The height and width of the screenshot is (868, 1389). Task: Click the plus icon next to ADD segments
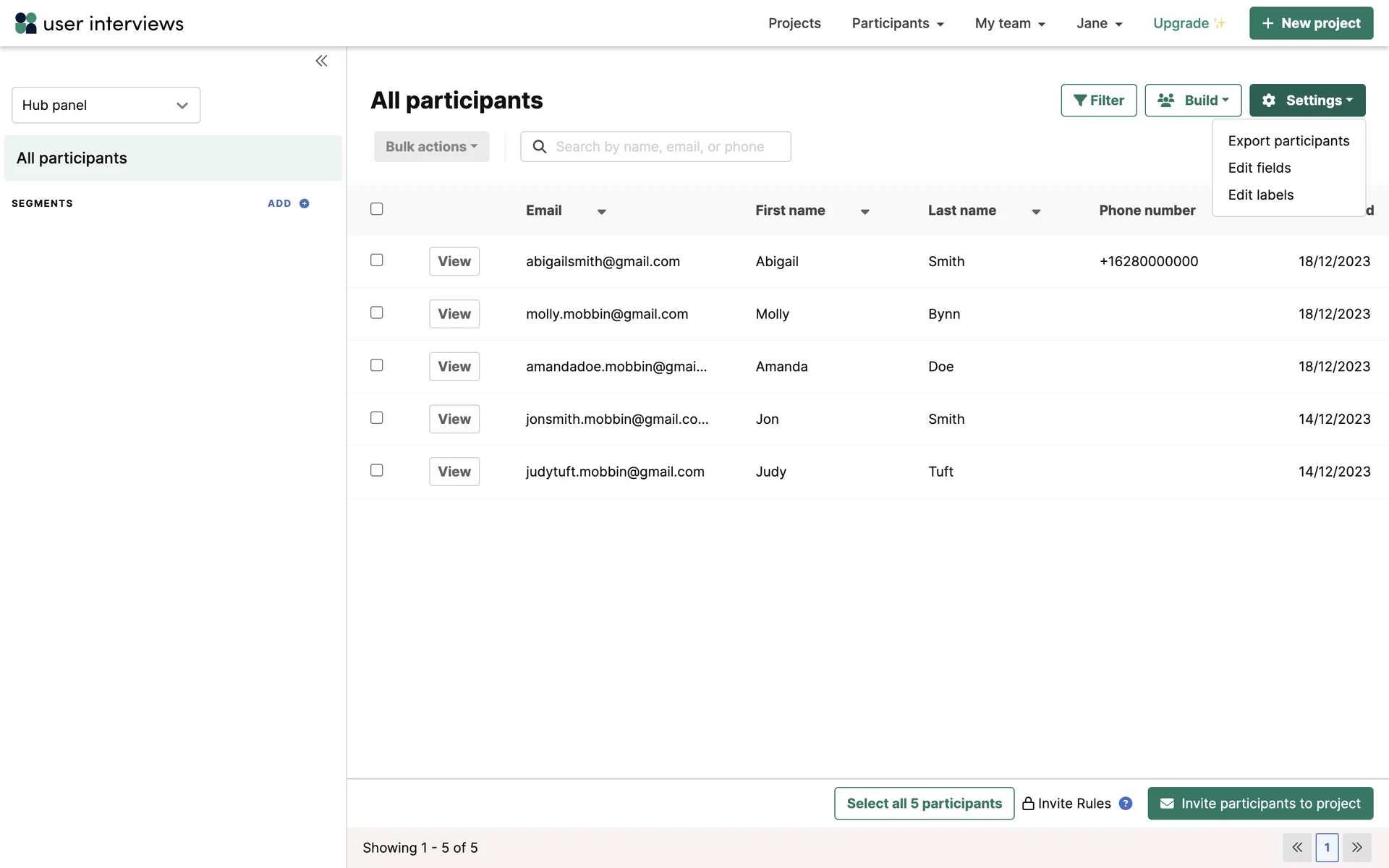pos(305,203)
